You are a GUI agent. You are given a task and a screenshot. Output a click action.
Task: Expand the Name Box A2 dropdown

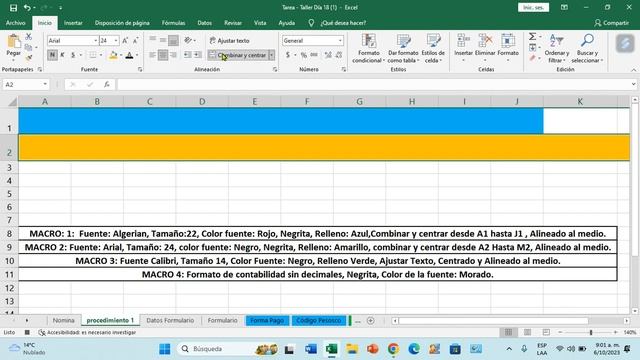coord(45,84)
